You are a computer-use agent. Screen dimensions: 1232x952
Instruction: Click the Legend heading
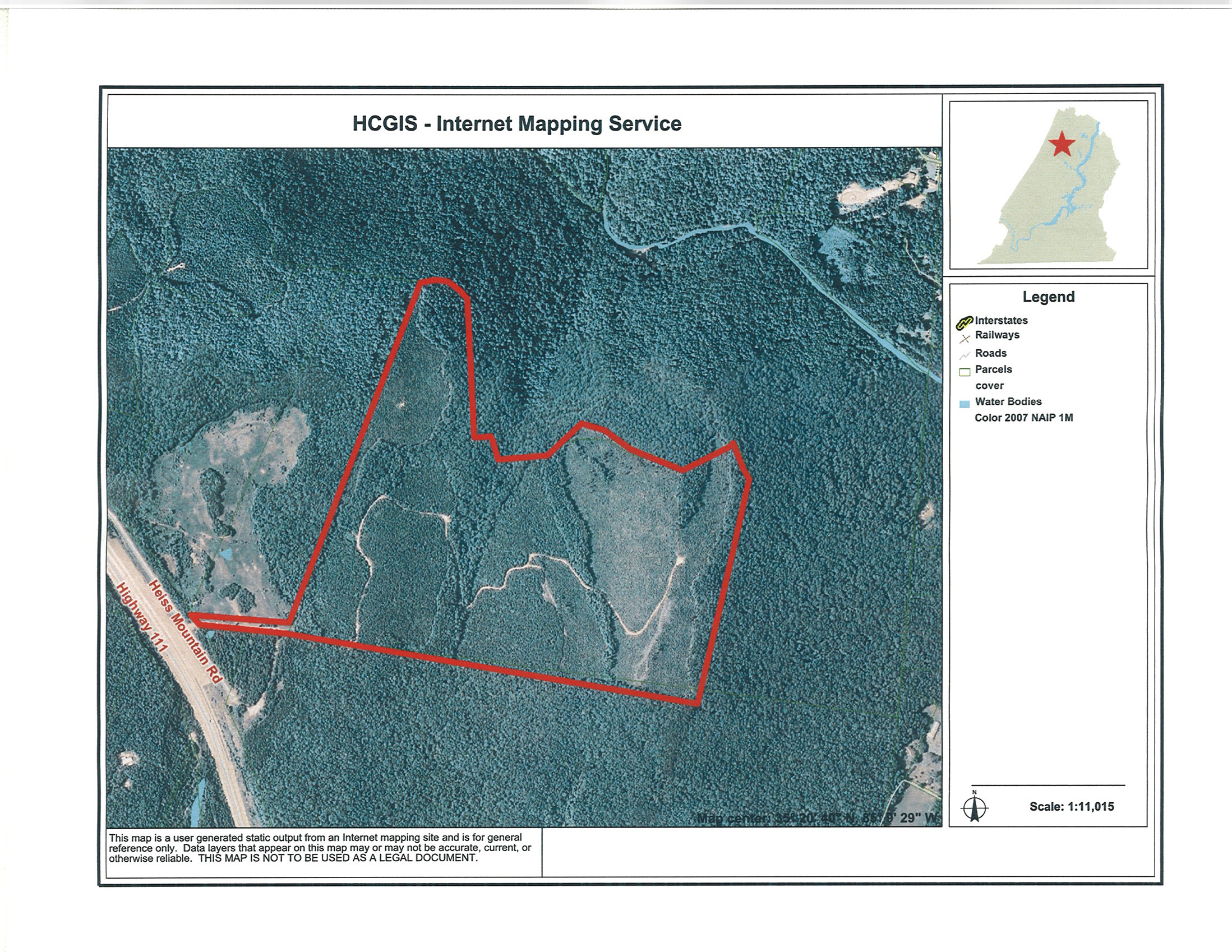coord(1048,297)
